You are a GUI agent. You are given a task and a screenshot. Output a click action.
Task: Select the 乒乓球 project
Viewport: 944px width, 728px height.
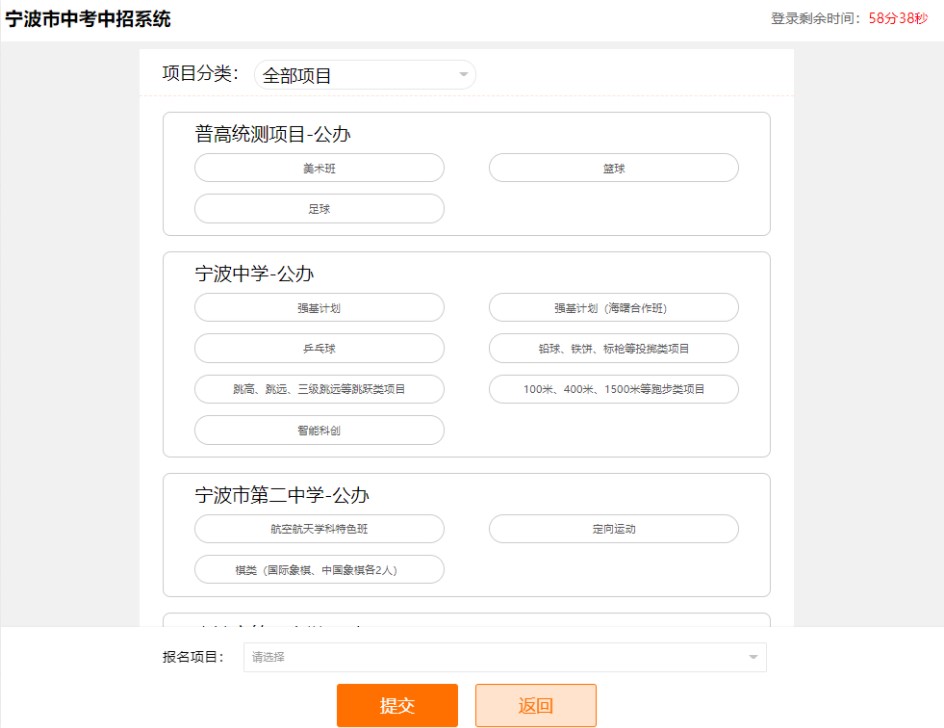tap(319, 348)
